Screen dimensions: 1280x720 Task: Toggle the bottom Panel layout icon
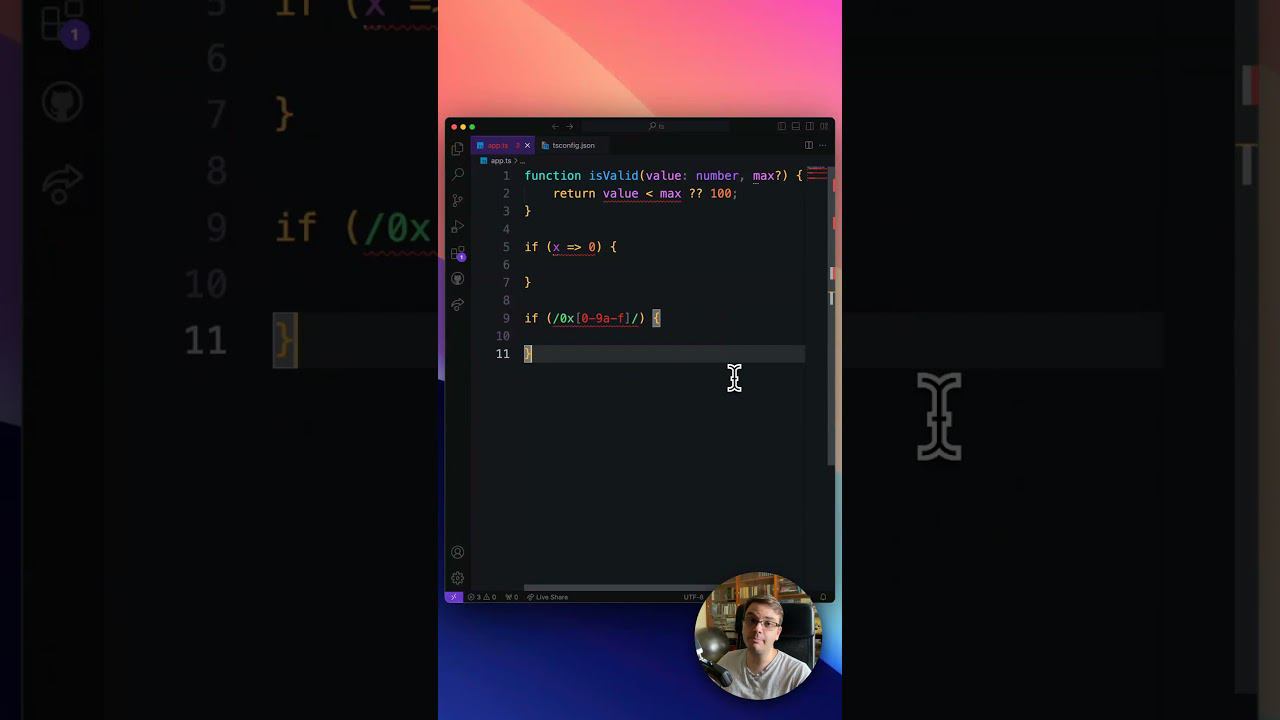[x=796, y=127]
